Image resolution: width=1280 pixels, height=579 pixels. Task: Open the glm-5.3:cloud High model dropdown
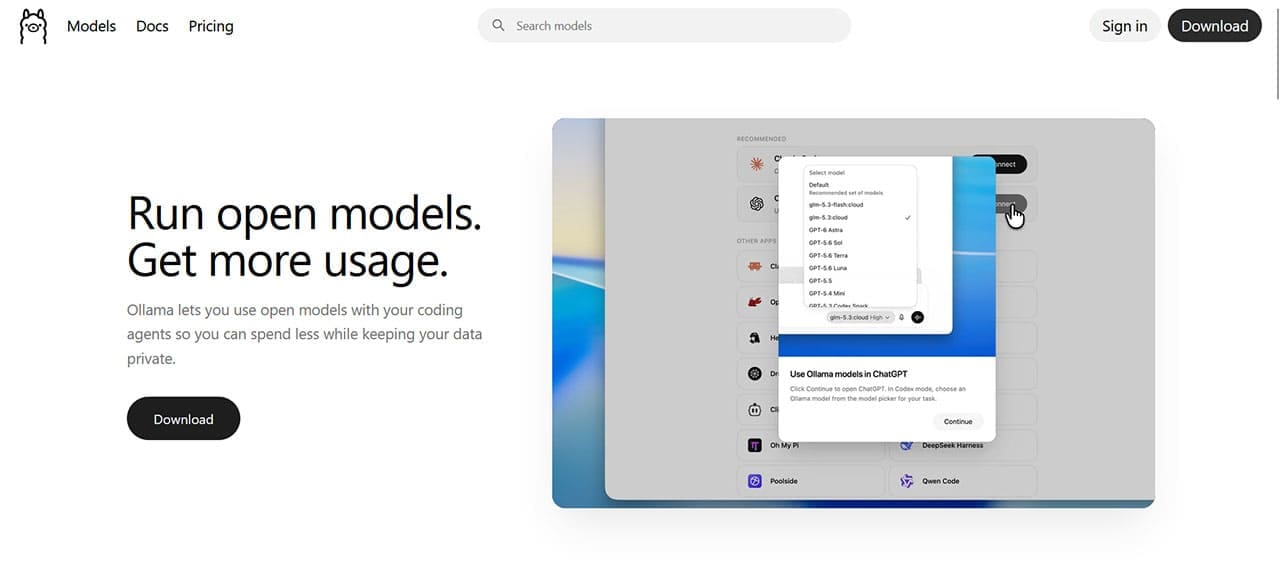click(860, 317)
